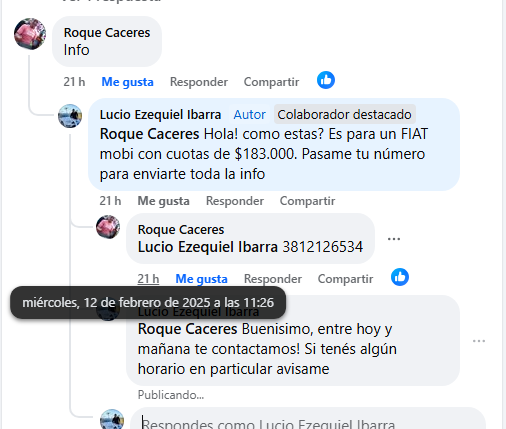Click Responder under the Info comment

pyautogui.click(x=199, y=82)
